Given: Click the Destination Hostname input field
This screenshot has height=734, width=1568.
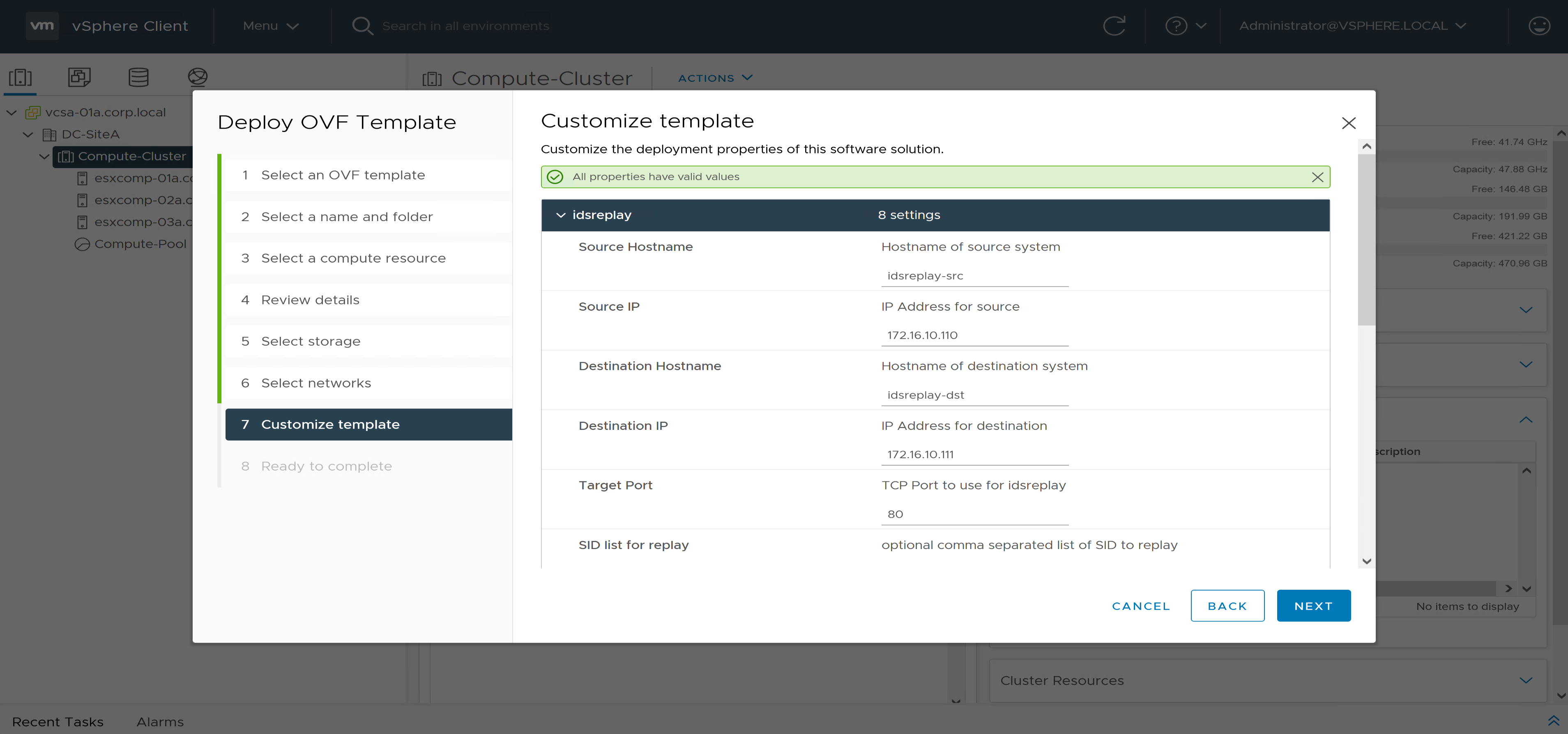Looking at the screenshot, I should point(974,395).
